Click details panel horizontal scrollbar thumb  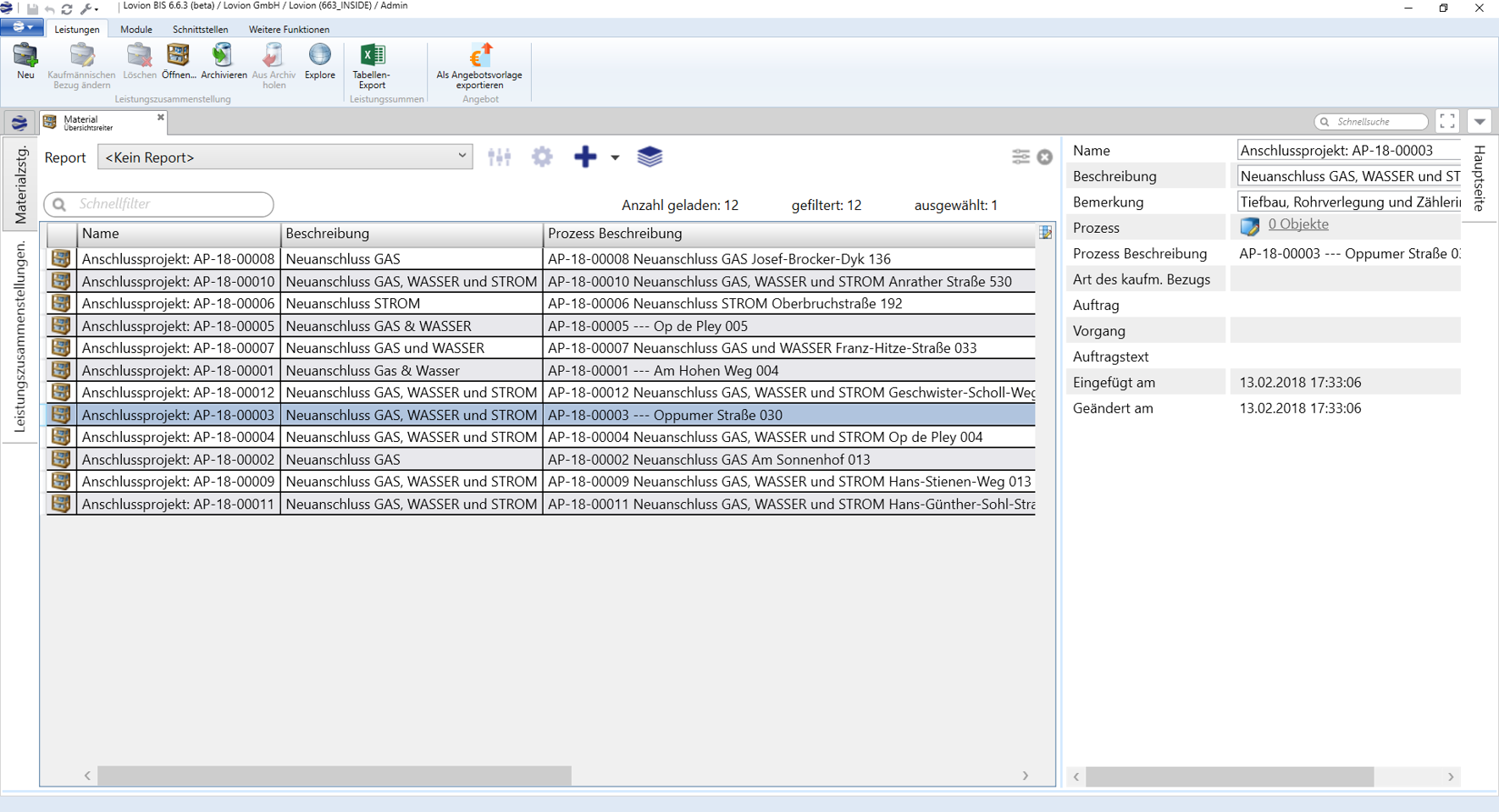1229,776
